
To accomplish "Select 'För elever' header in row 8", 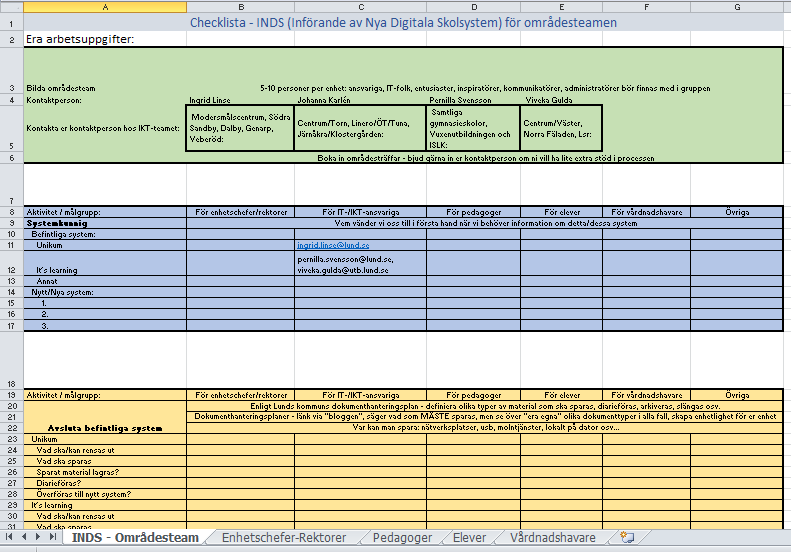I will [561, 212].
